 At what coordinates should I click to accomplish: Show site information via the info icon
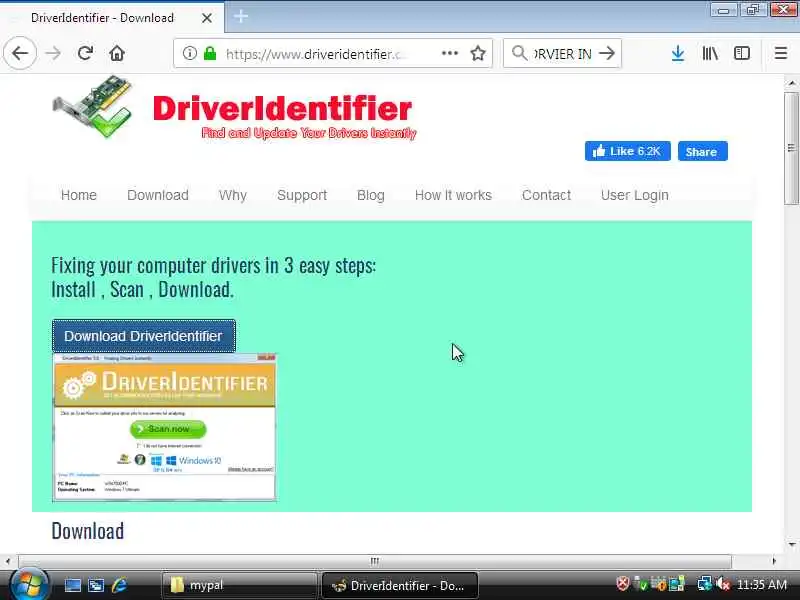pyautogui.click(x=189, y=53)
